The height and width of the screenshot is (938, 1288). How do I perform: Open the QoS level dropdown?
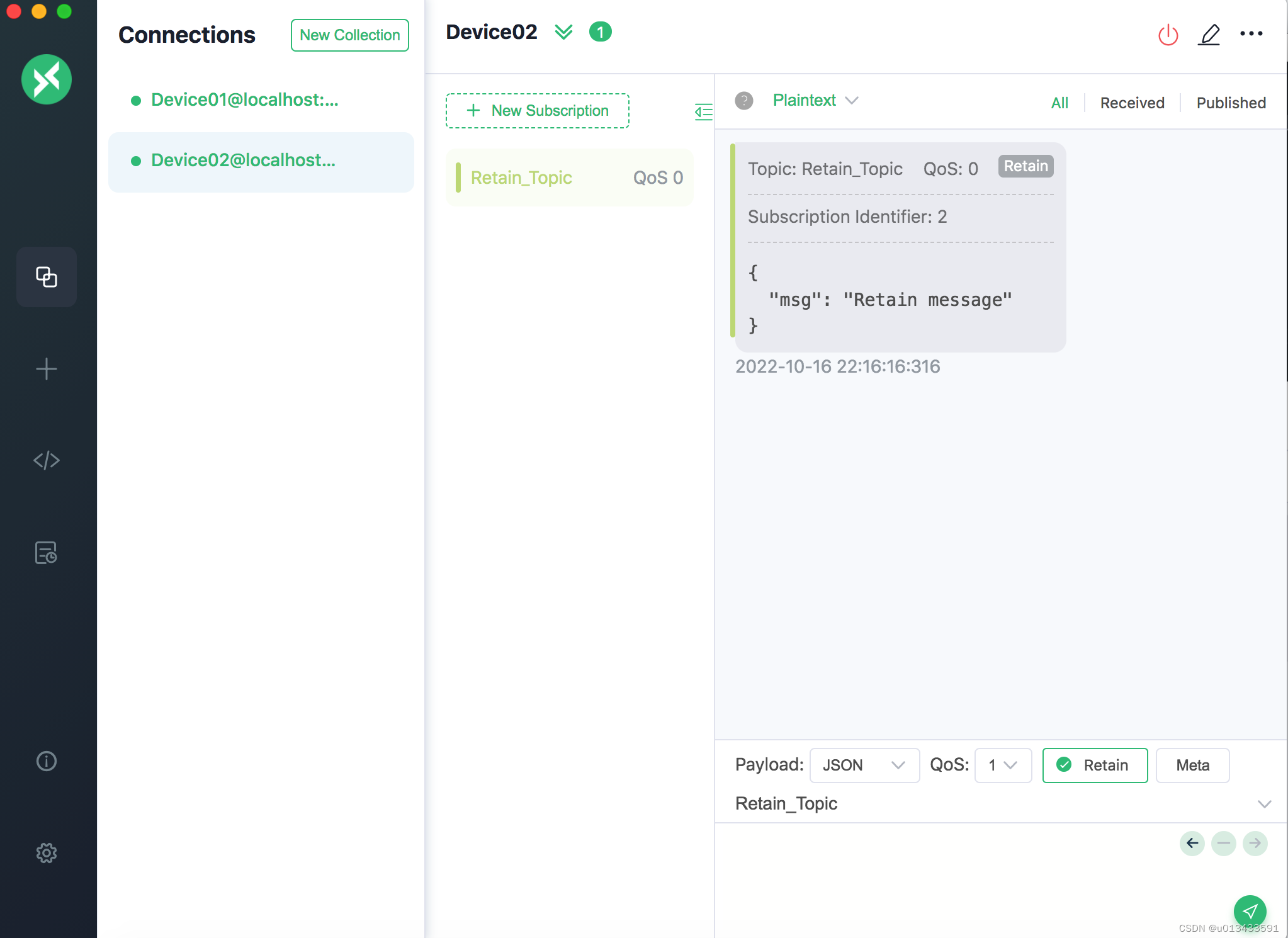[x=1002, y=765]
